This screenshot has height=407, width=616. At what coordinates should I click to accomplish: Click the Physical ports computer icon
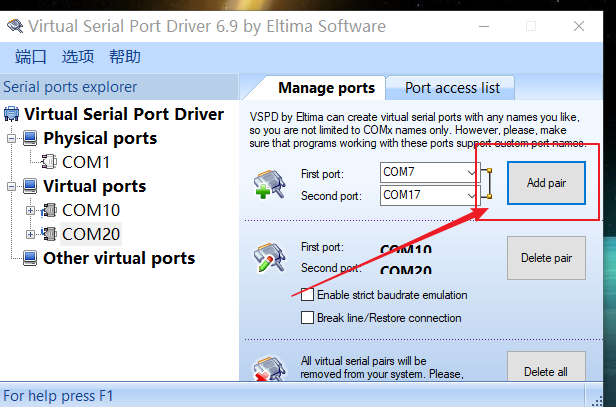(x=30, y=138)
